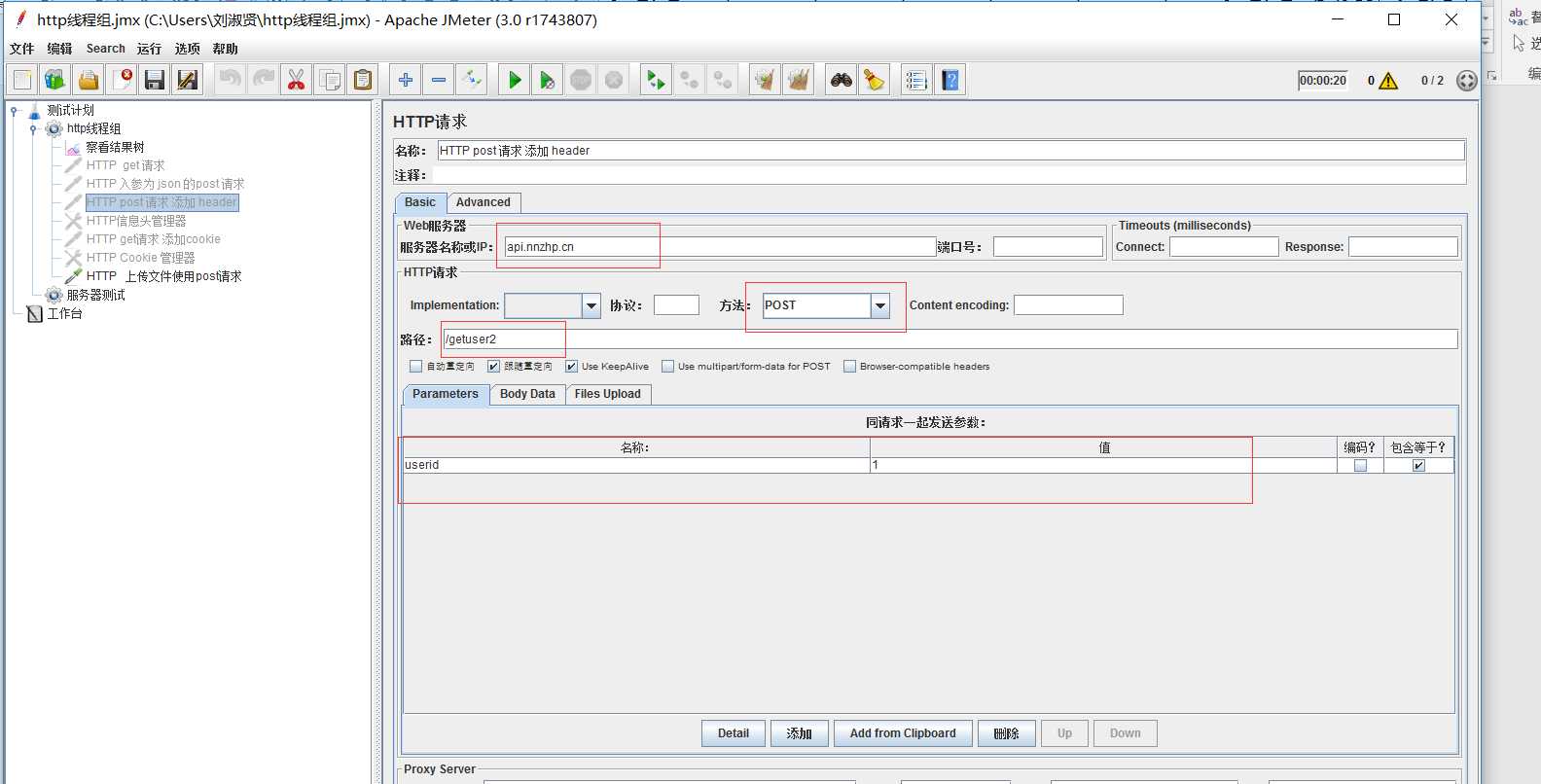1541x784 pixels.
Task: Switch to the Files Upload tab
Action: 607,394
